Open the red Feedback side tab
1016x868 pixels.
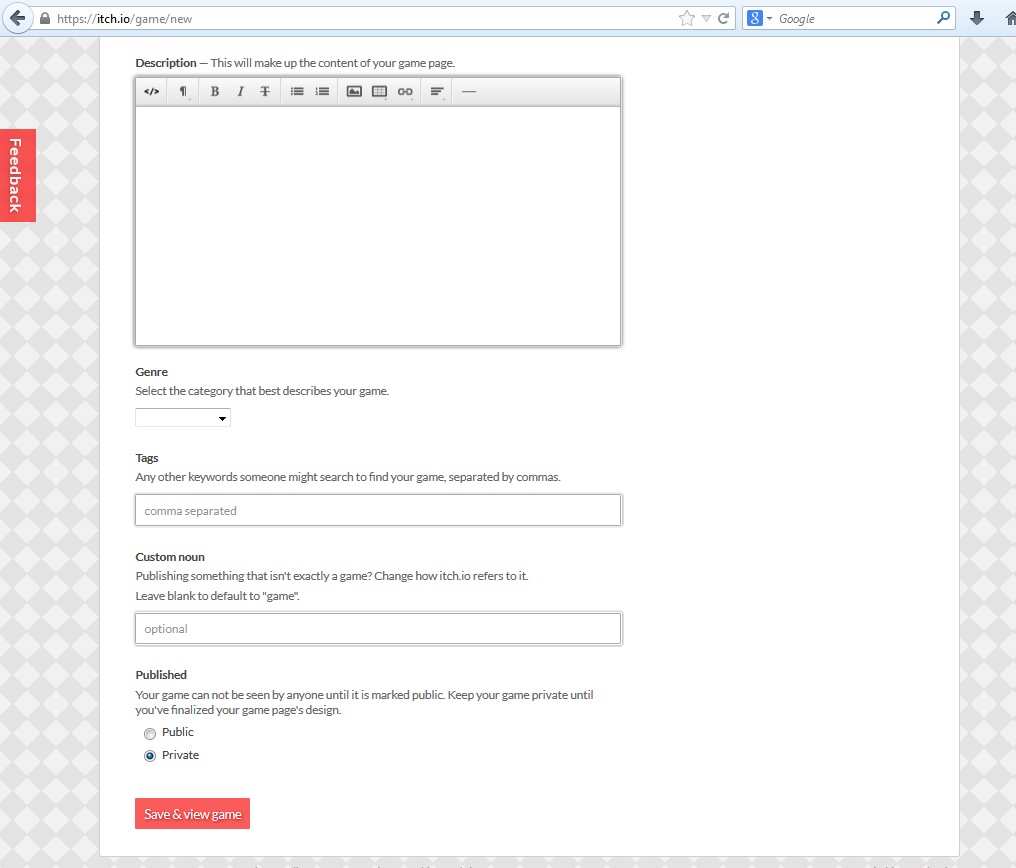(x=17, y=175)
